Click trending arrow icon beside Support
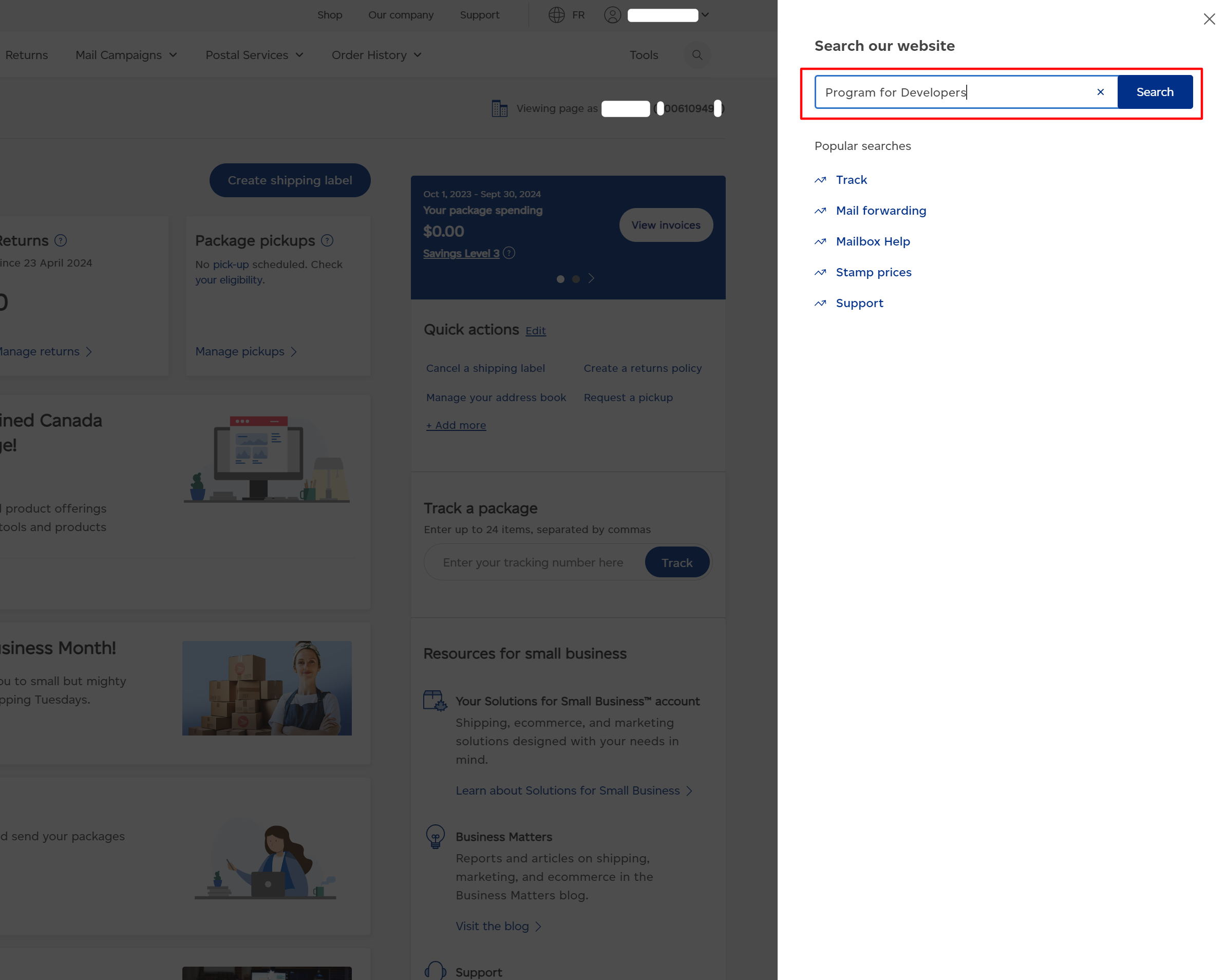 click(820, 303)
